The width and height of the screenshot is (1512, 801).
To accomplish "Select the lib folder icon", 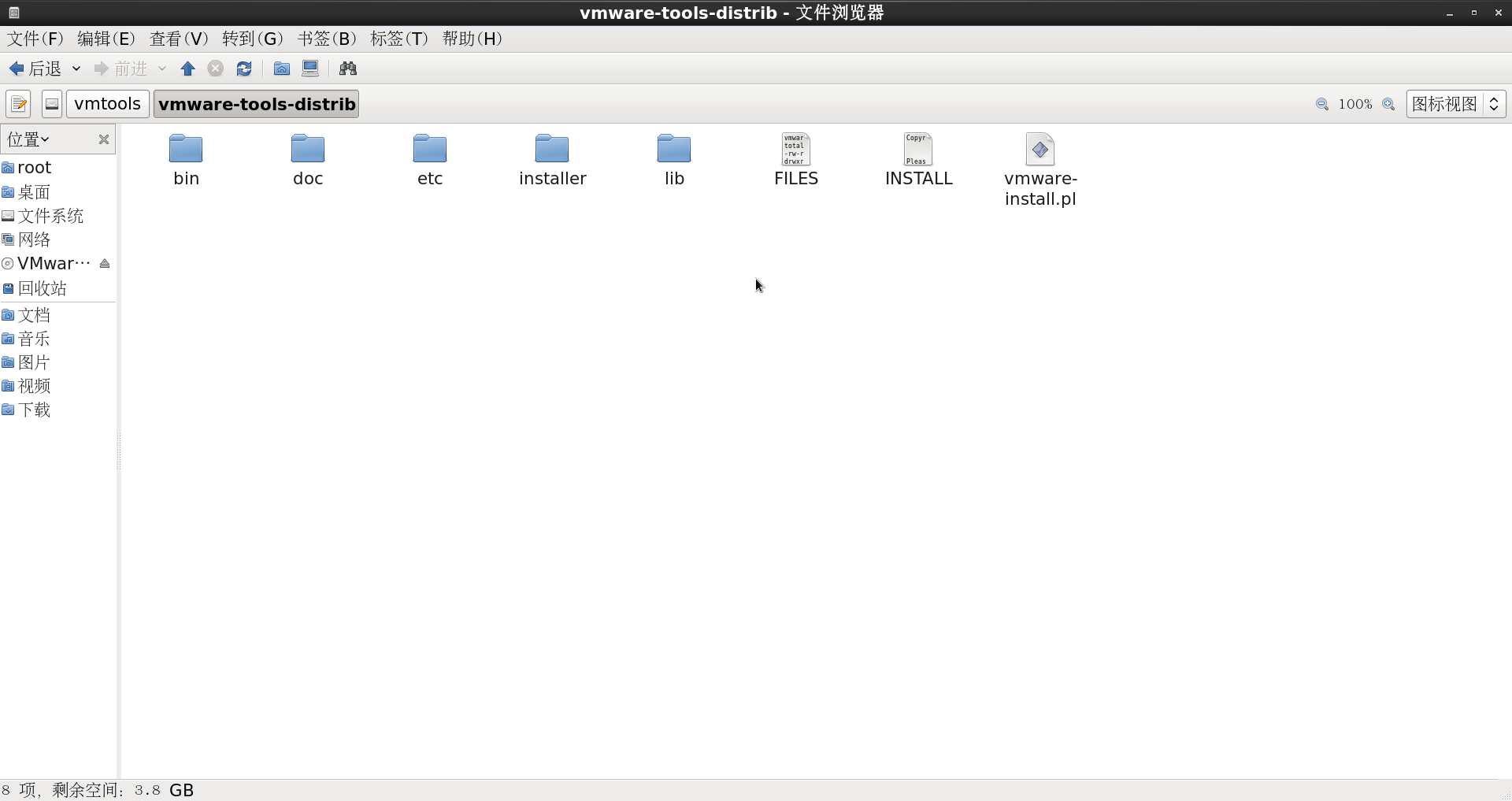I will tap(674, 148).
